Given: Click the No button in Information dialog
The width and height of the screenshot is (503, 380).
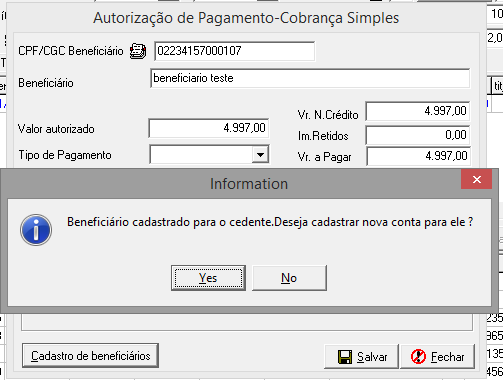Looking at the screenshot, I should [x=289, y=278].
